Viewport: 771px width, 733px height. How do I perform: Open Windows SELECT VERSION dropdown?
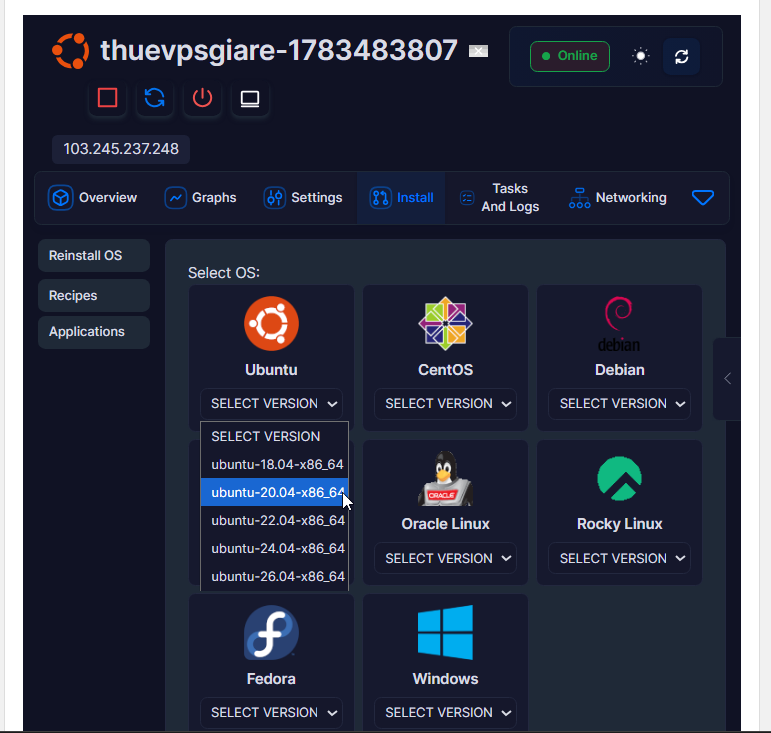445,713
